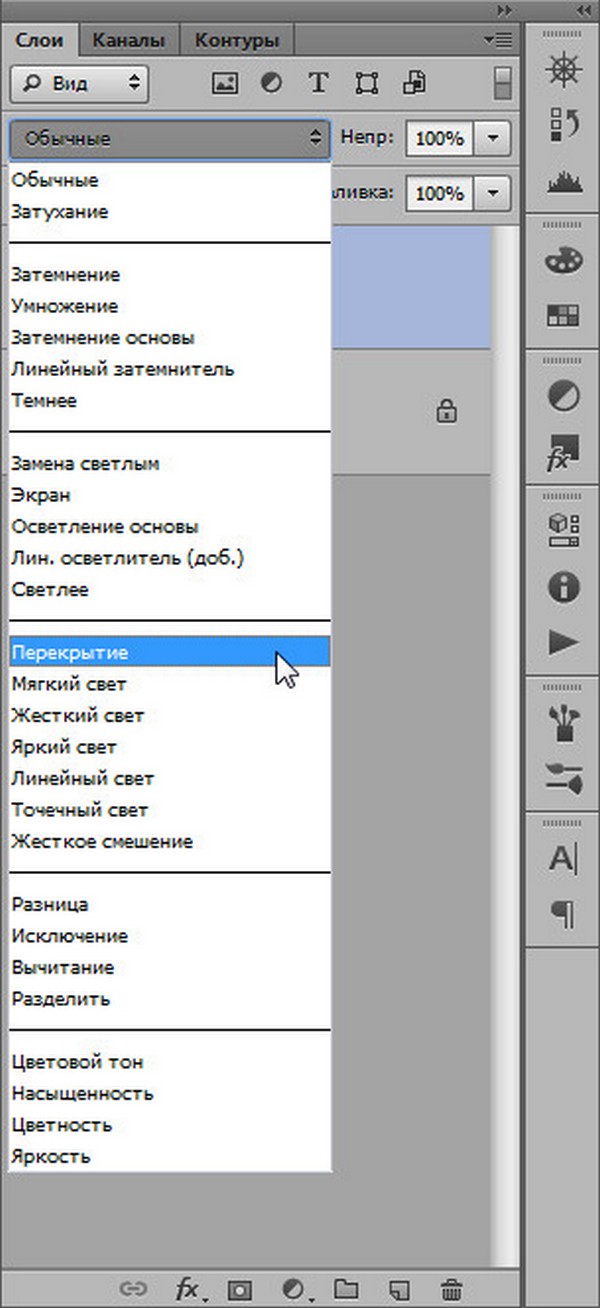Switch to the Контуры tab
Viewport: 600px width, 1308px height.
237,40
